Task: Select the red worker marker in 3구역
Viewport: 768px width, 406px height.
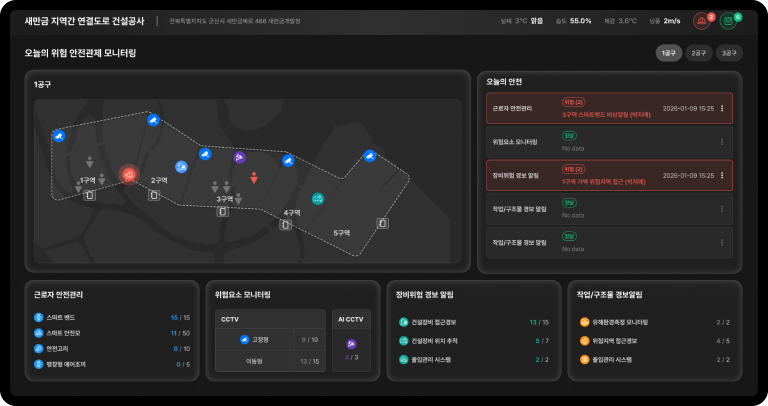Action: pyautogui.click(x=254, y=177)
